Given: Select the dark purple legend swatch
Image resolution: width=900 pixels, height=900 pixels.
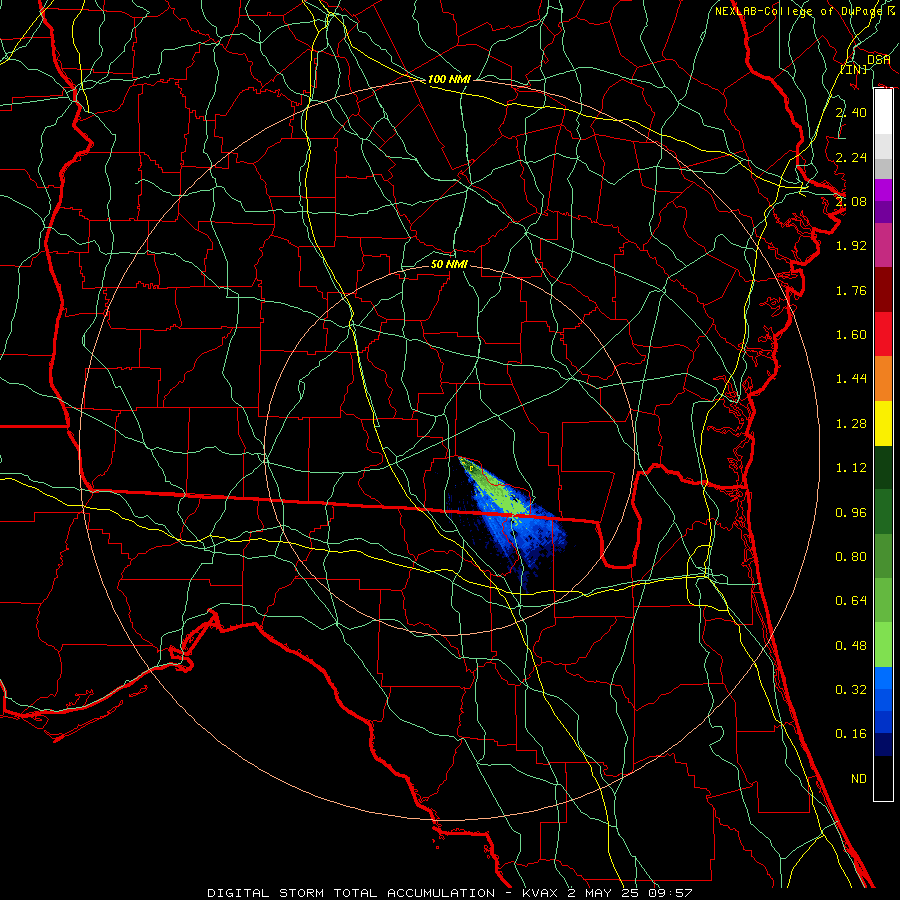Looking at the screenshot, I should click(883, 212).
